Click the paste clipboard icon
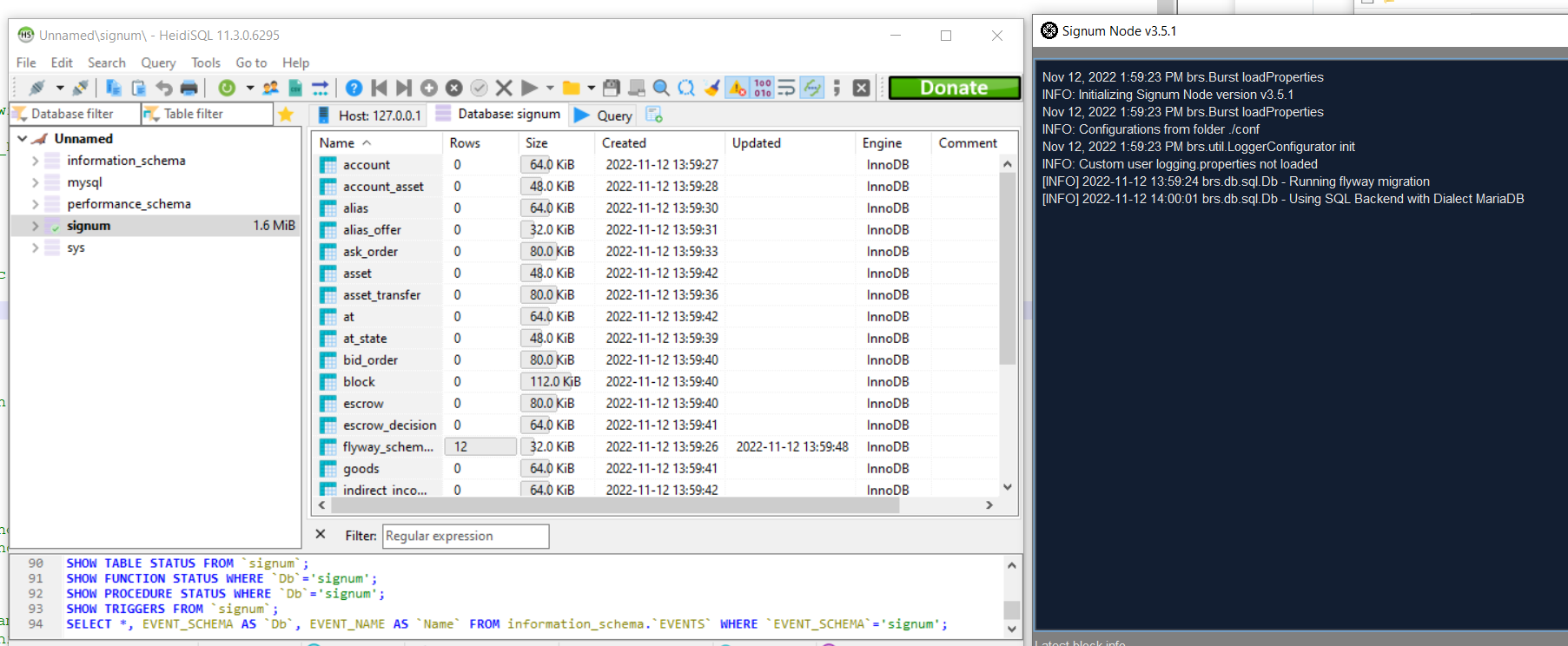Image resolution: width=1568 pixels, height=646 pixels. coord(138,88)
